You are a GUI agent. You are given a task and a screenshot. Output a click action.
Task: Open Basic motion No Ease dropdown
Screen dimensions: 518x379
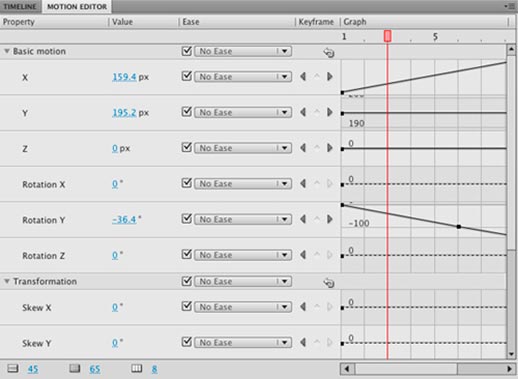click(x=243, y=51)
